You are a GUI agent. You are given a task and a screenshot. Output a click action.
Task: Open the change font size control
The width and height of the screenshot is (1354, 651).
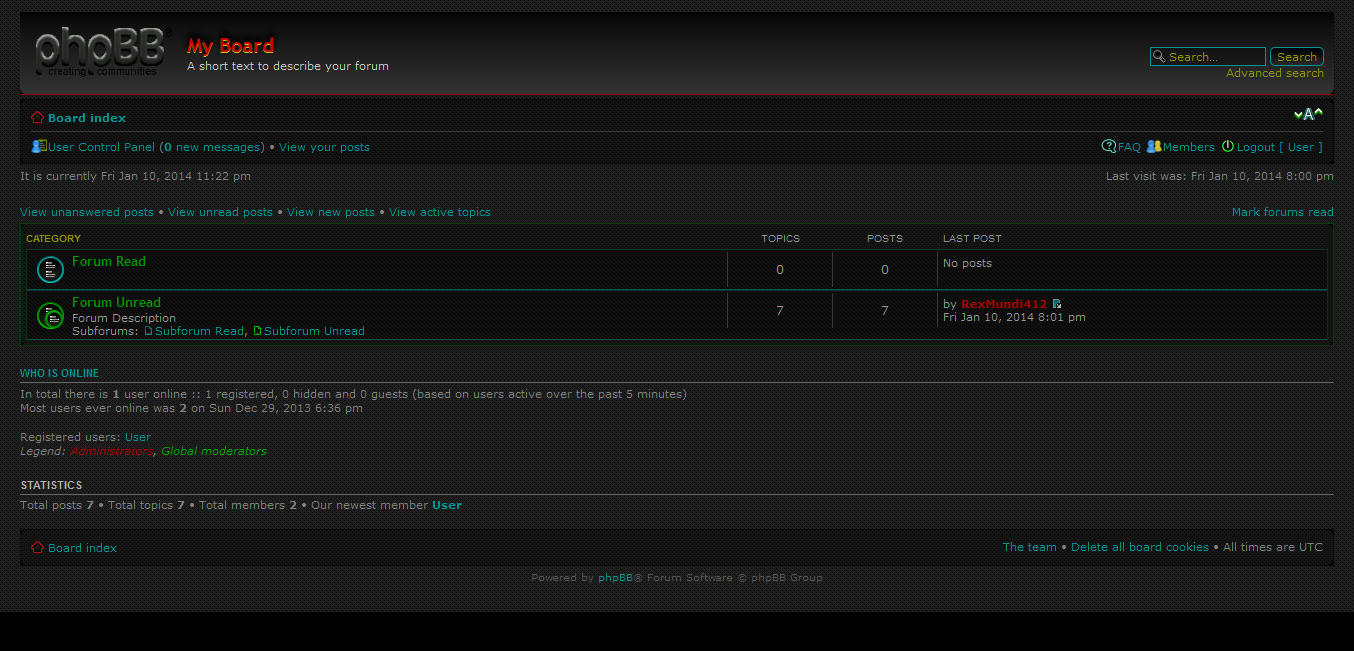click(x=1308, y=114)
